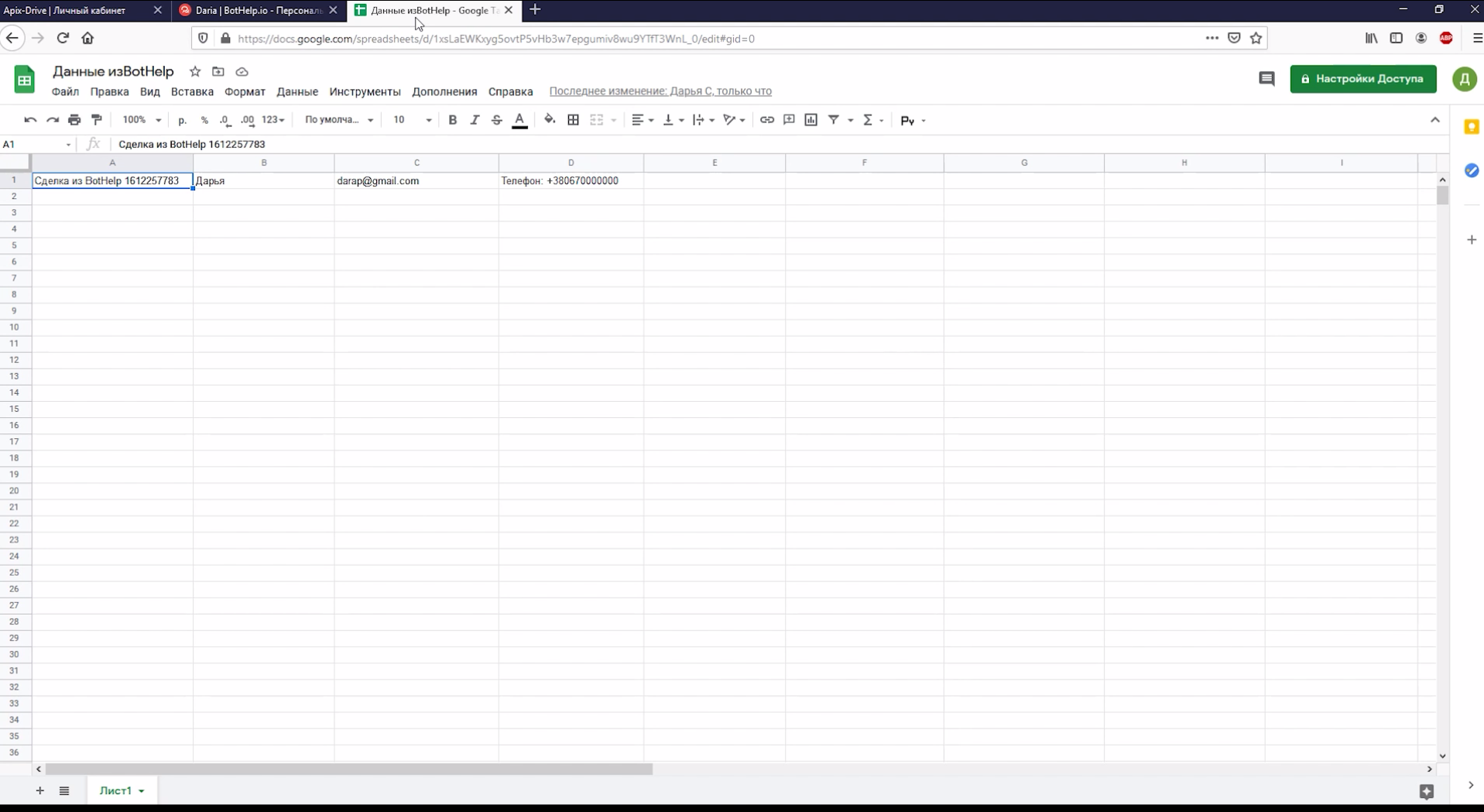
Task: Click the insert chart icon
Action: coord(811,120)
